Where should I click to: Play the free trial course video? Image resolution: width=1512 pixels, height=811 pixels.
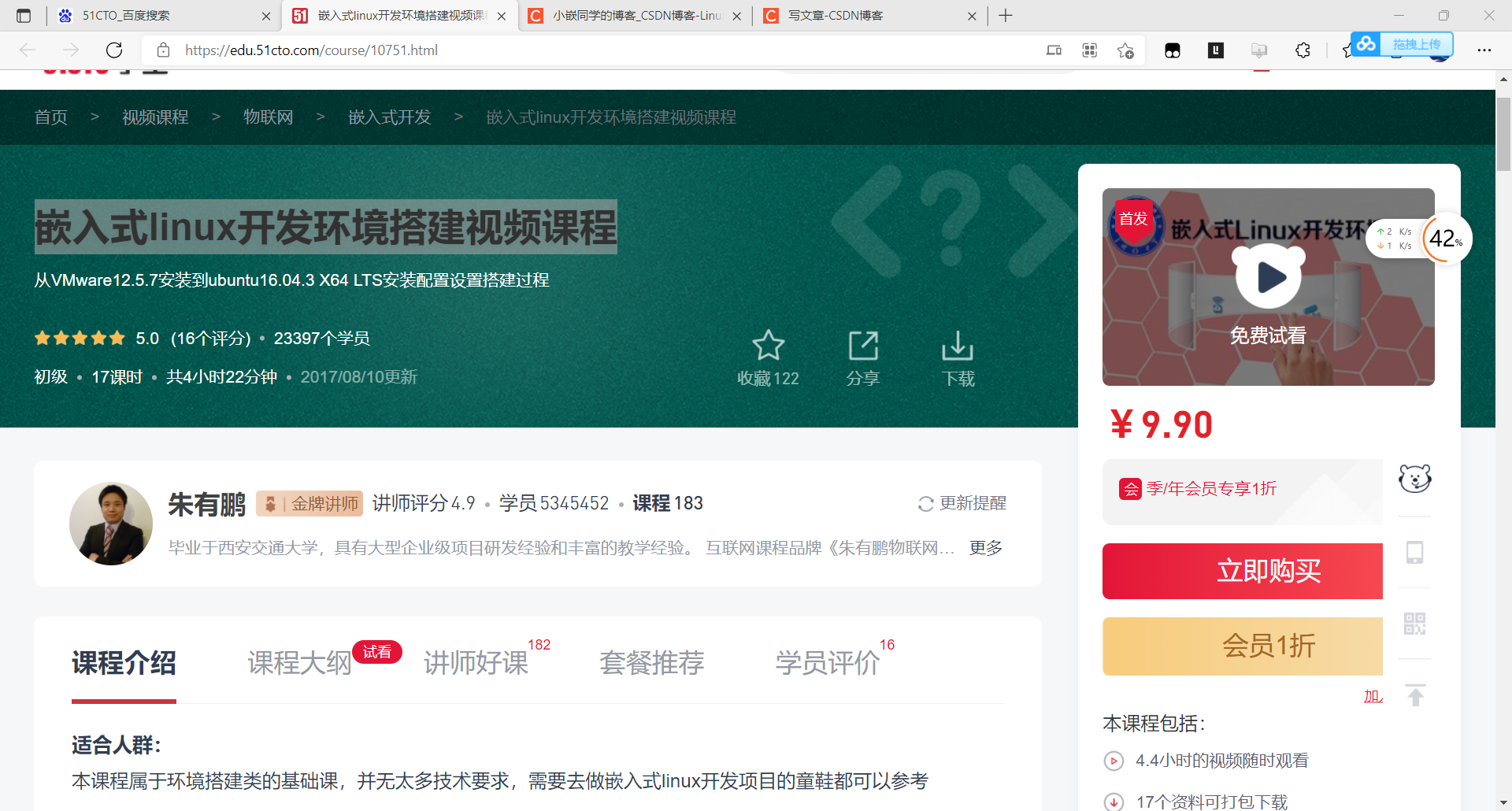tap(1269, 277)
